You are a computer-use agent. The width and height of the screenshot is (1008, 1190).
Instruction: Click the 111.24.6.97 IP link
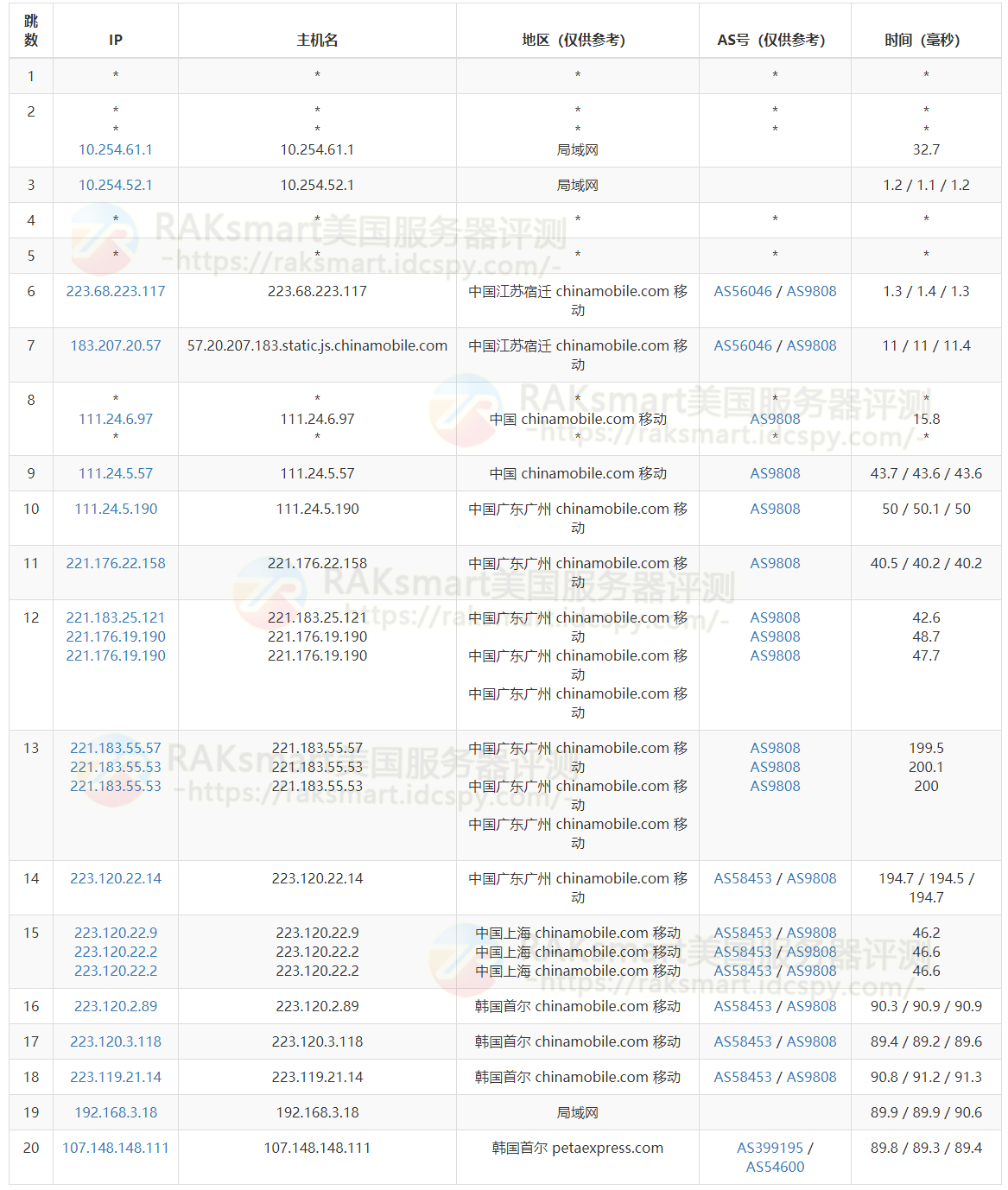click(116, 419)
